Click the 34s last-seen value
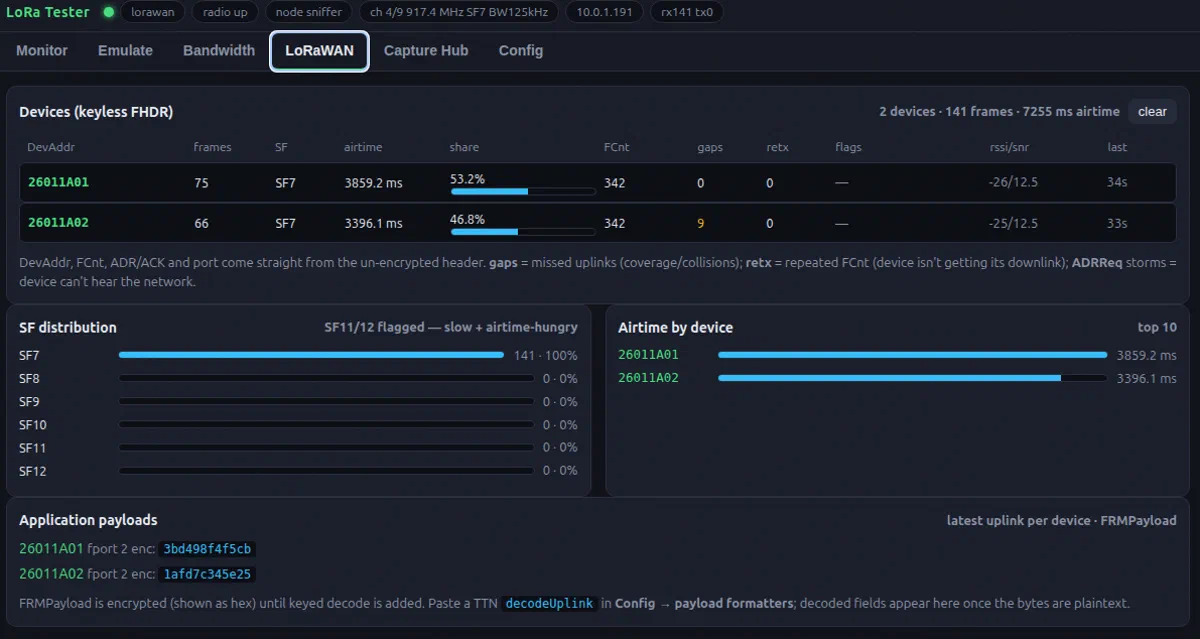Viewport: 1200px width, 639px height. 1117,183
